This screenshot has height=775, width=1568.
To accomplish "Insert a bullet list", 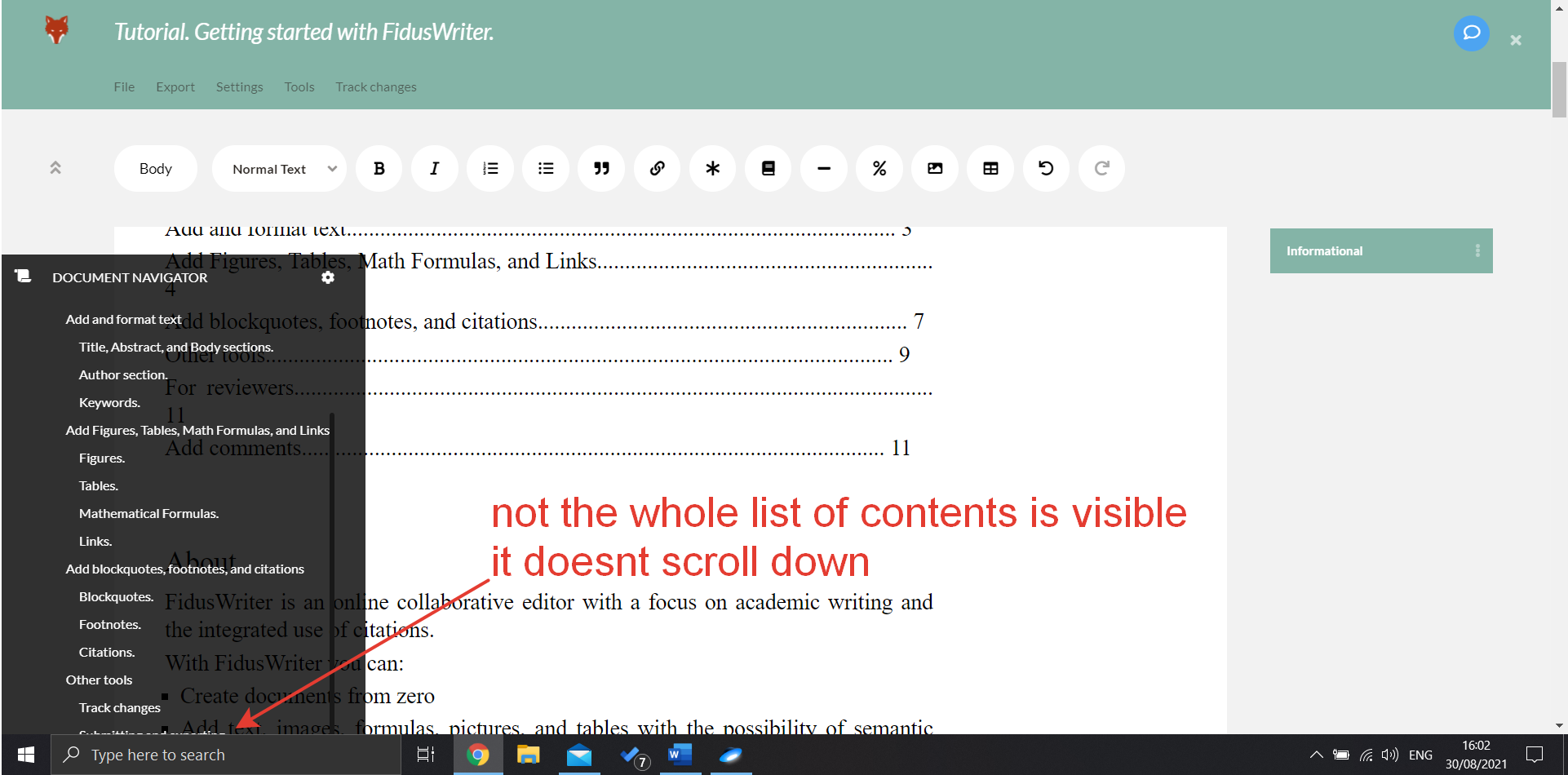I will (545, 168).
